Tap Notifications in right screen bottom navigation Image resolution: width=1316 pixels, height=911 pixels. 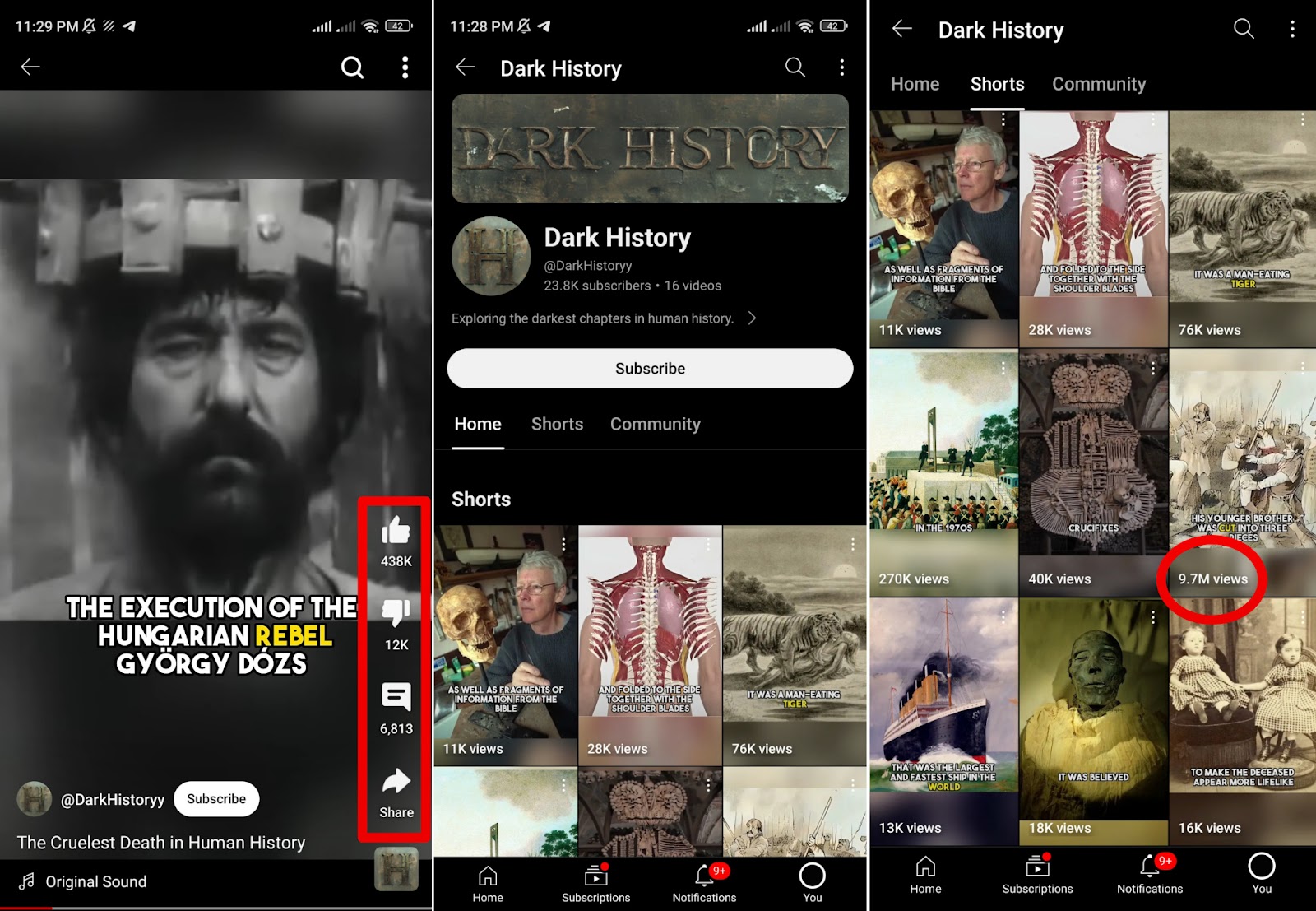pos(1149,875)
